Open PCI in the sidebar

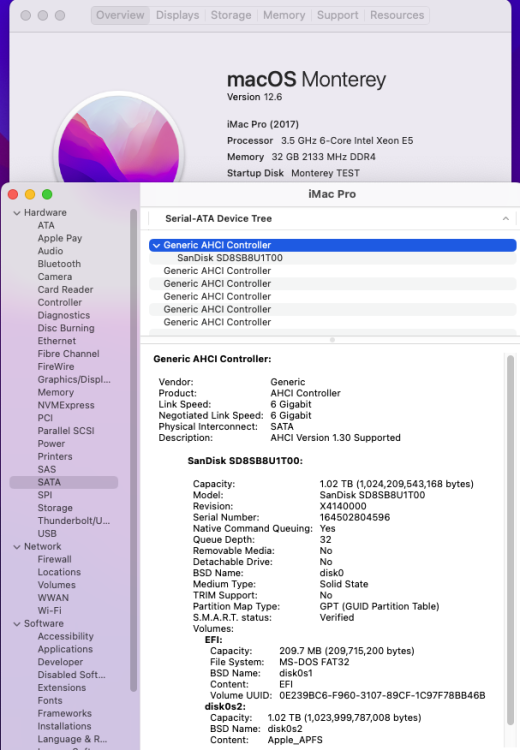pos(45,418)
